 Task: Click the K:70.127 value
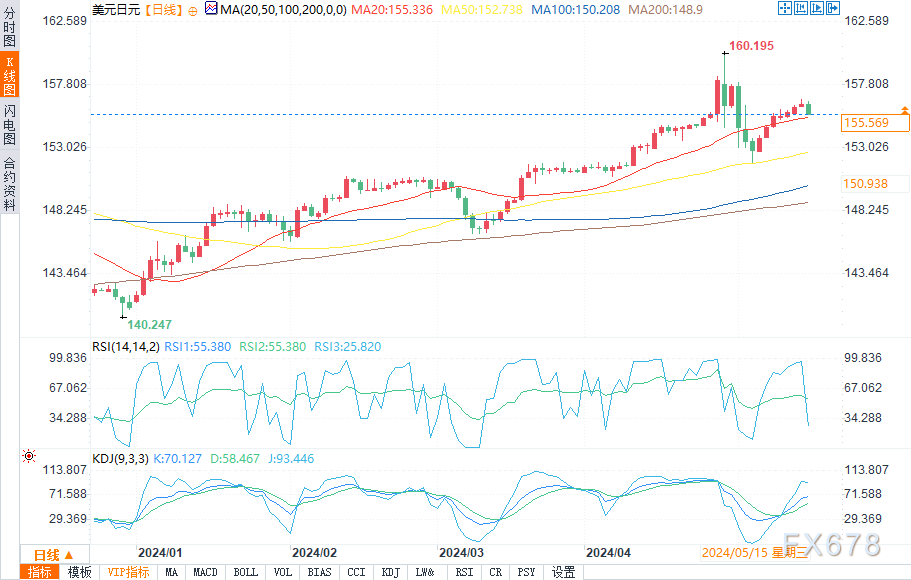[177, 459]
